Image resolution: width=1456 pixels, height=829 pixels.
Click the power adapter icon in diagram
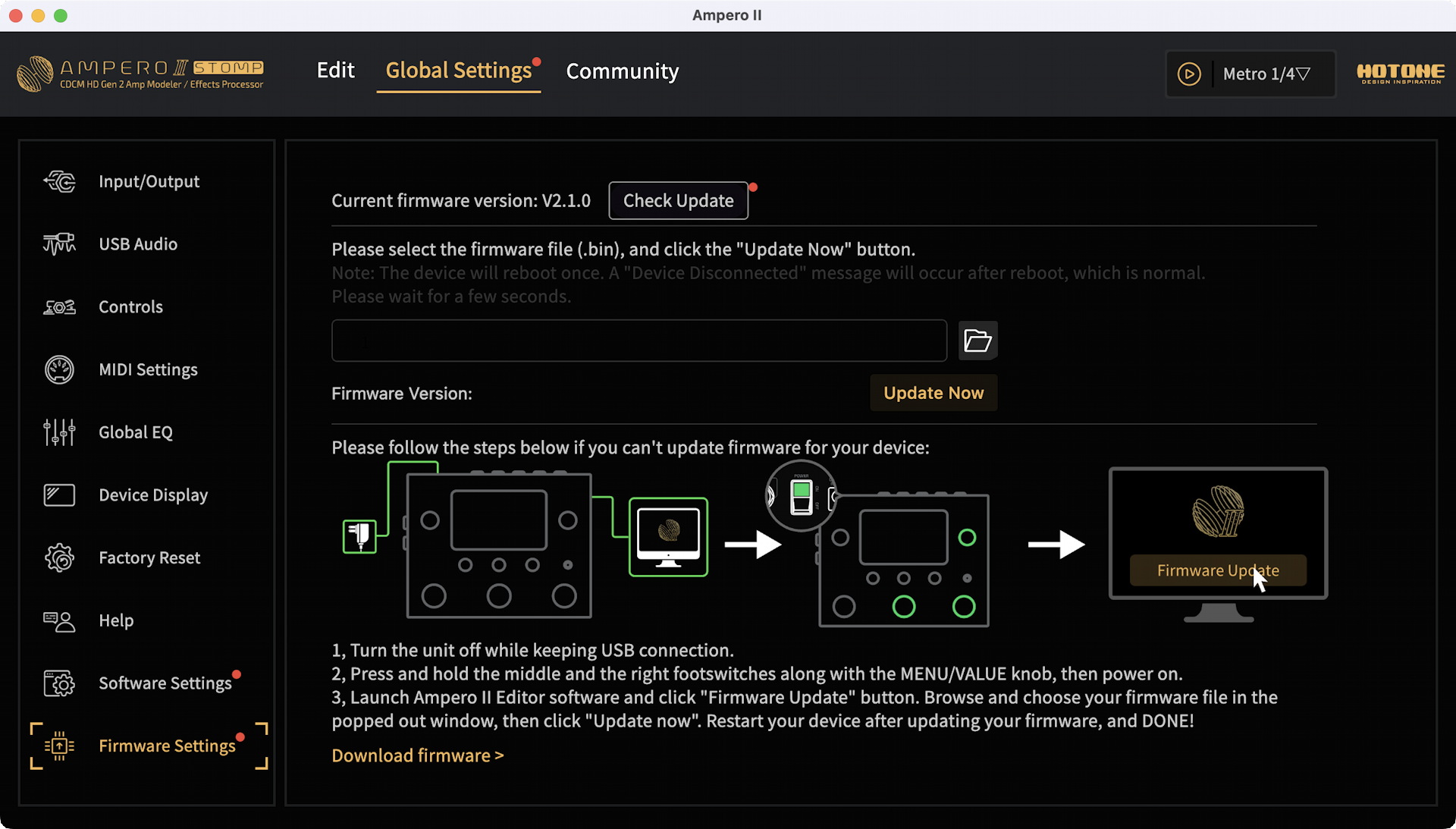tap(359, 536)
